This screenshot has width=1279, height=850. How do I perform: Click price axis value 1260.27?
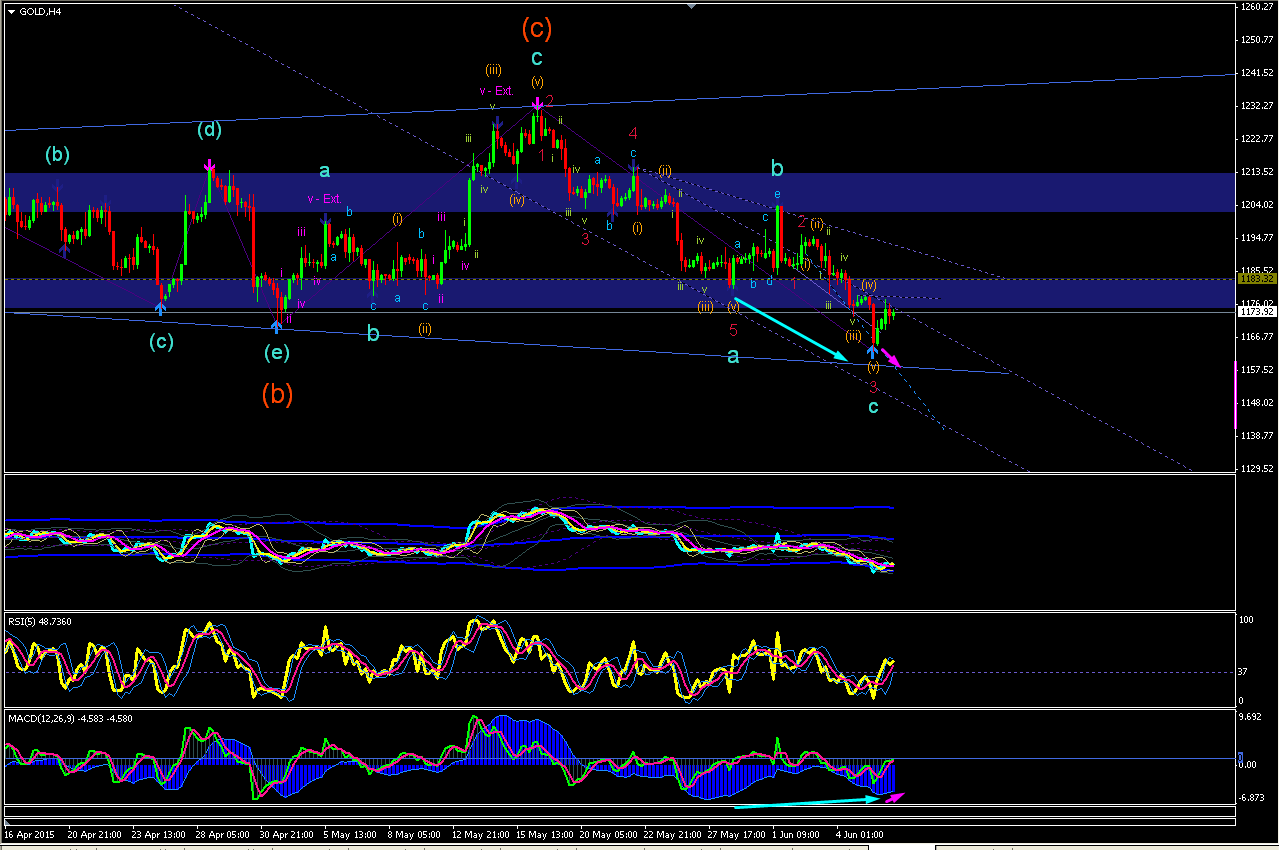tap(1257, 7)
